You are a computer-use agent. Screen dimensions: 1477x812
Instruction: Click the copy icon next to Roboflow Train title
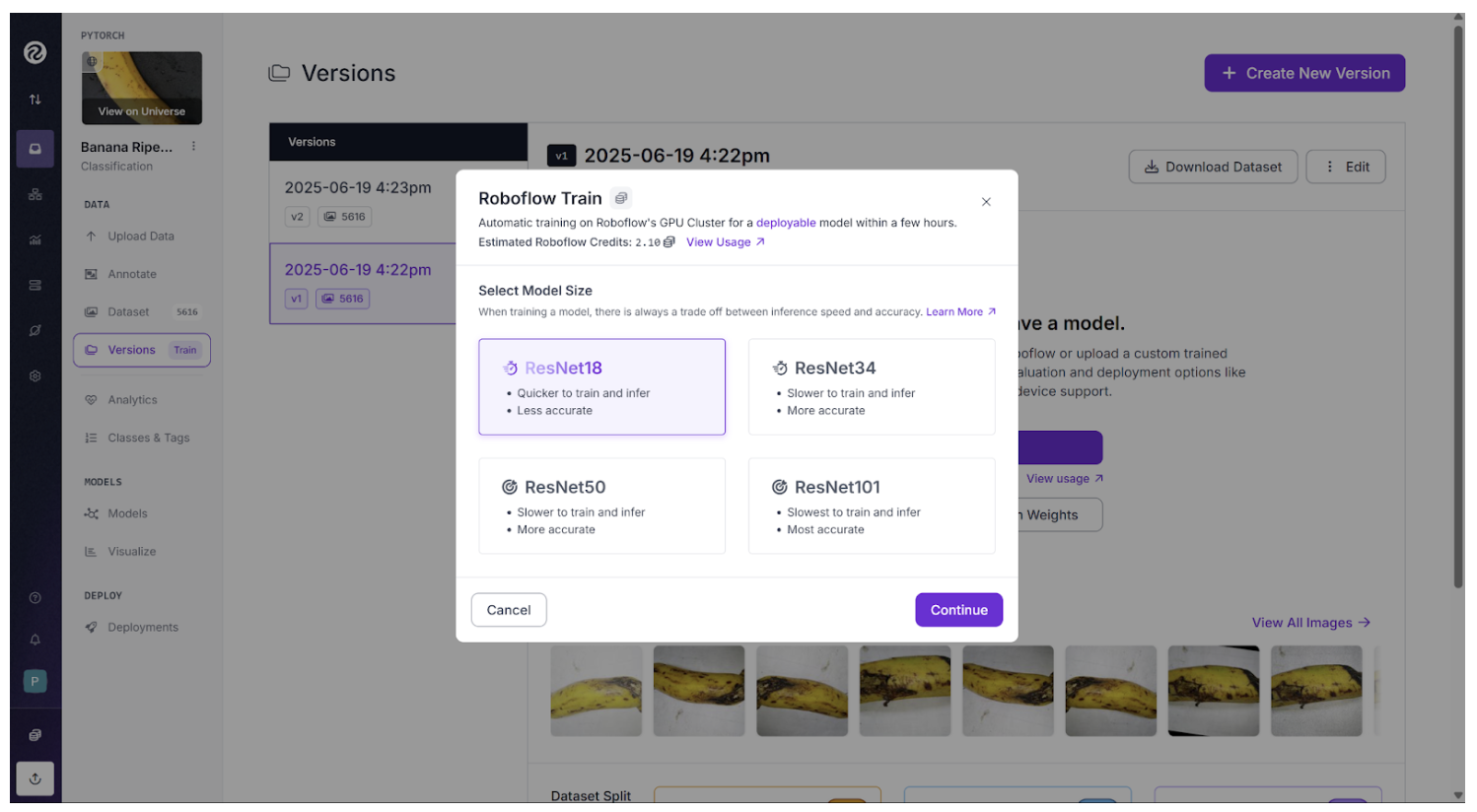click(x=621, y=198)
